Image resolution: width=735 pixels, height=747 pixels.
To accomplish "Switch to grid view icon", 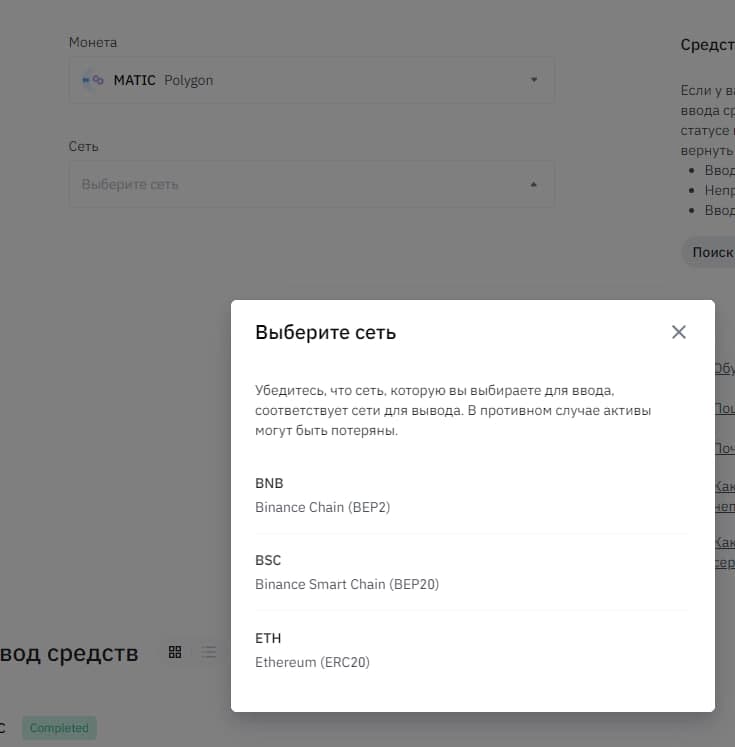I will [175, 652].
